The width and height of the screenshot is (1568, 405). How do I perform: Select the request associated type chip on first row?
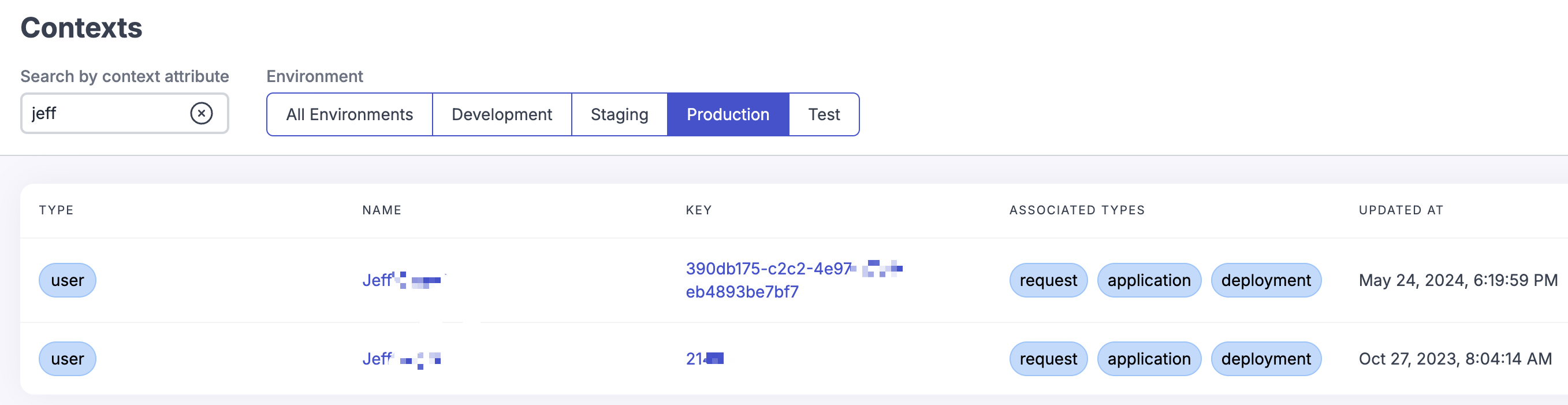point(1048,280)
